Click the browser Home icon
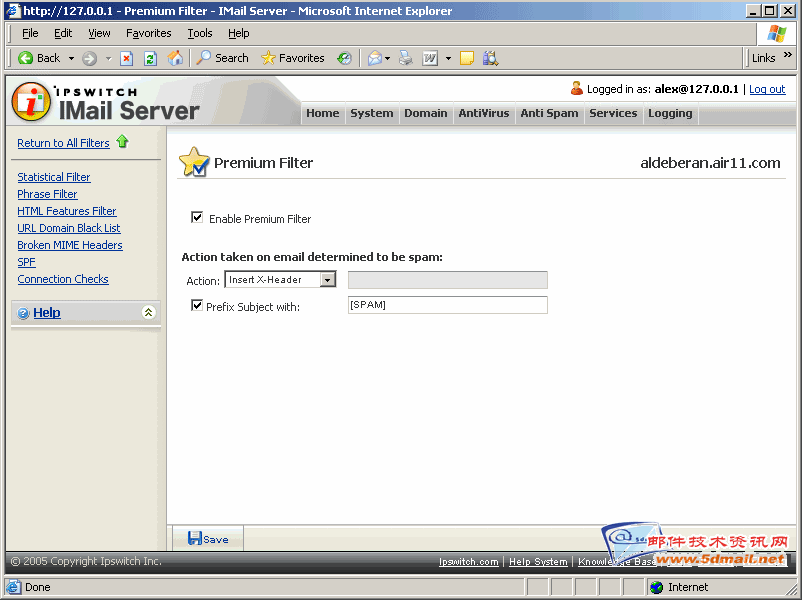The height and width of the screenshot is (600, 802). 176,58
